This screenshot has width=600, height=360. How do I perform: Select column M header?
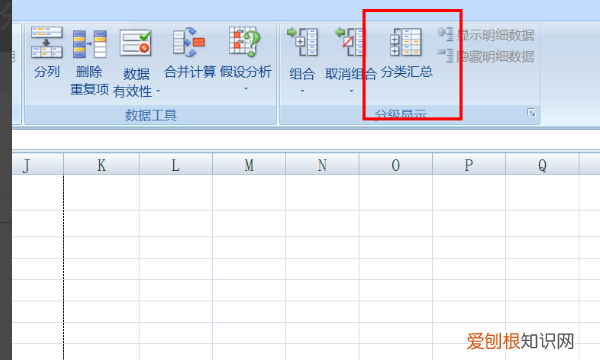249,165
